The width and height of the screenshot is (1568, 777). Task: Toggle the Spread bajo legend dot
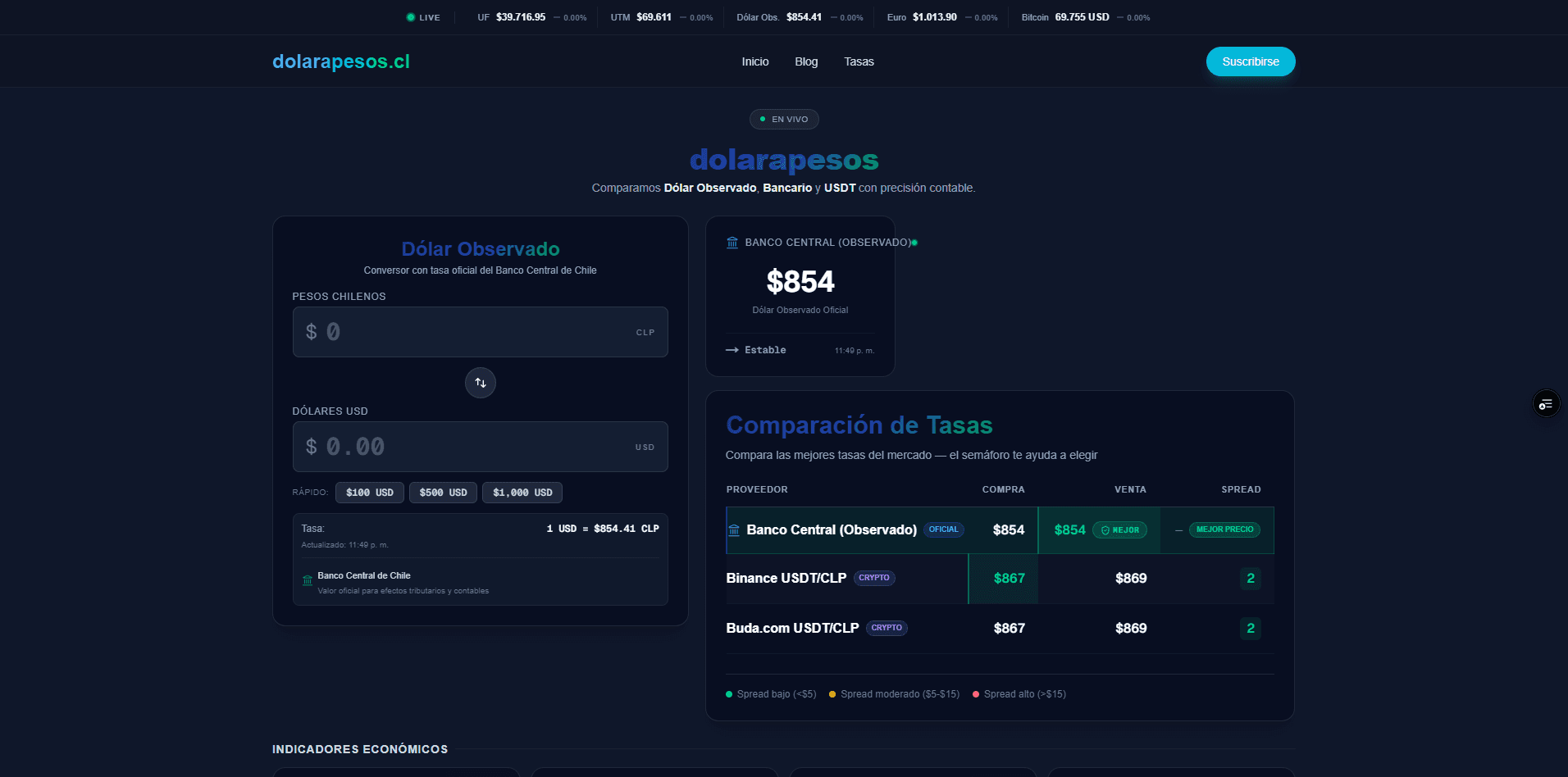coord(727,694)
